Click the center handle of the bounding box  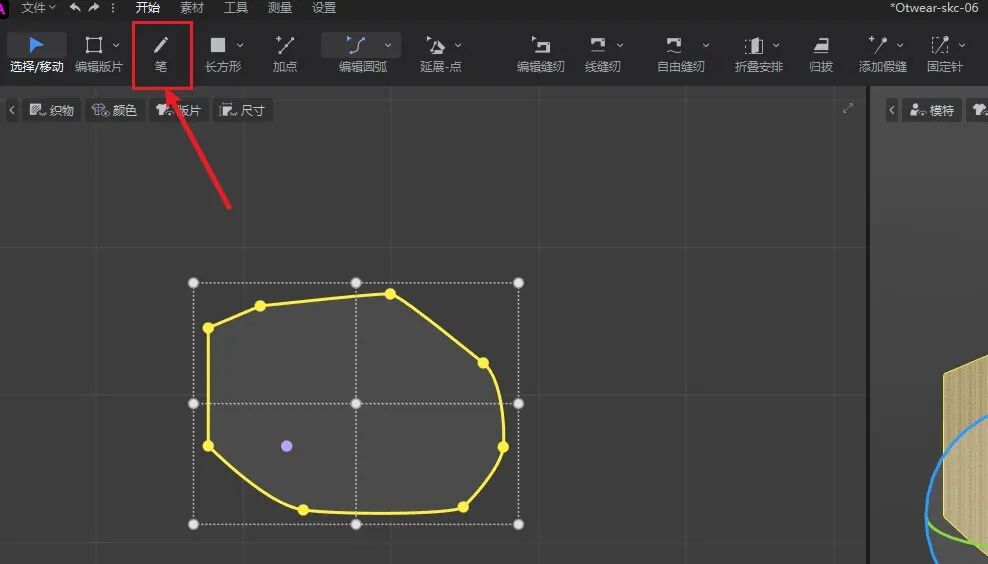356,403
